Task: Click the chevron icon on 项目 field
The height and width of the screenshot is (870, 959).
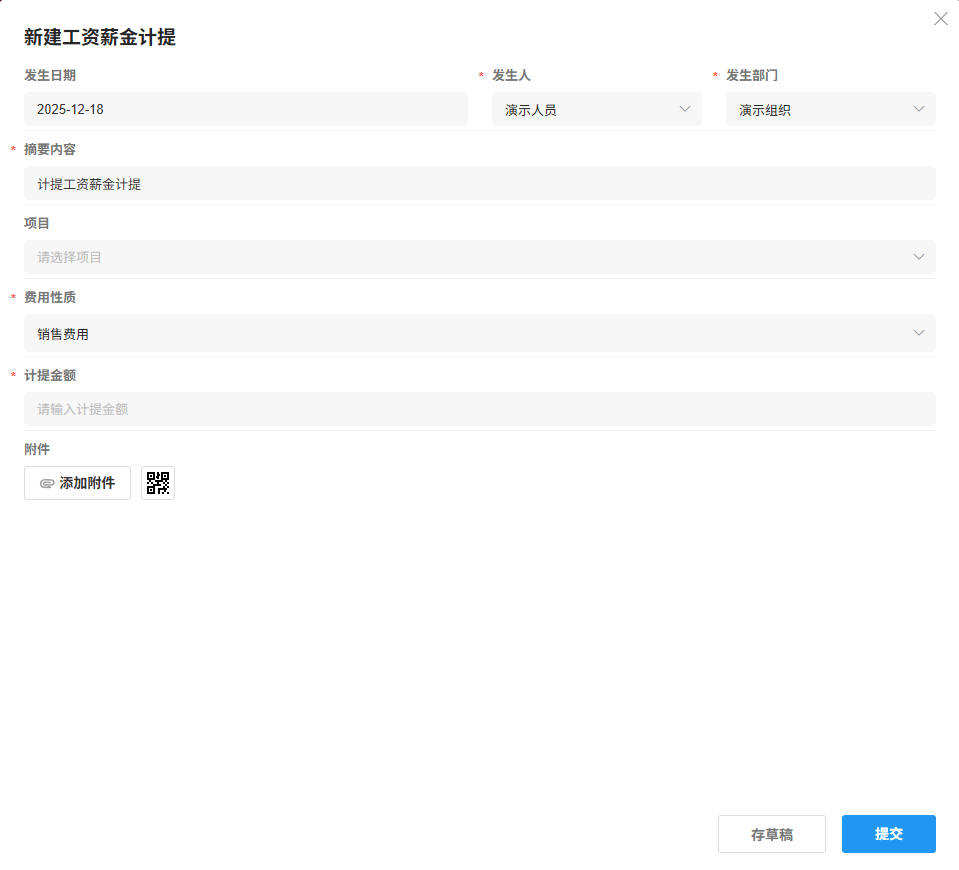Action: 919,257
